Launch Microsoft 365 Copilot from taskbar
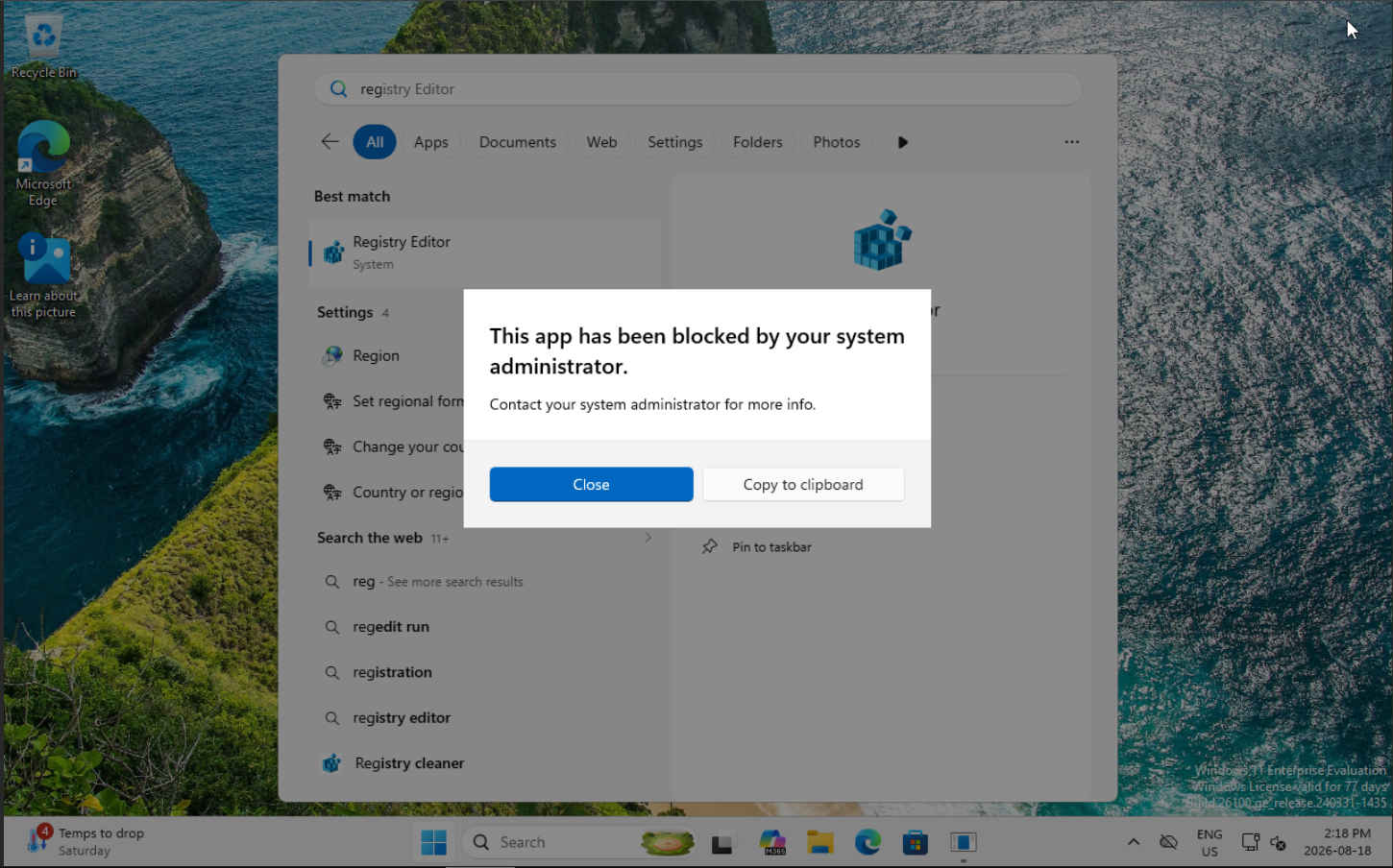Screen dimensions: 1393x868 (772, 843)
